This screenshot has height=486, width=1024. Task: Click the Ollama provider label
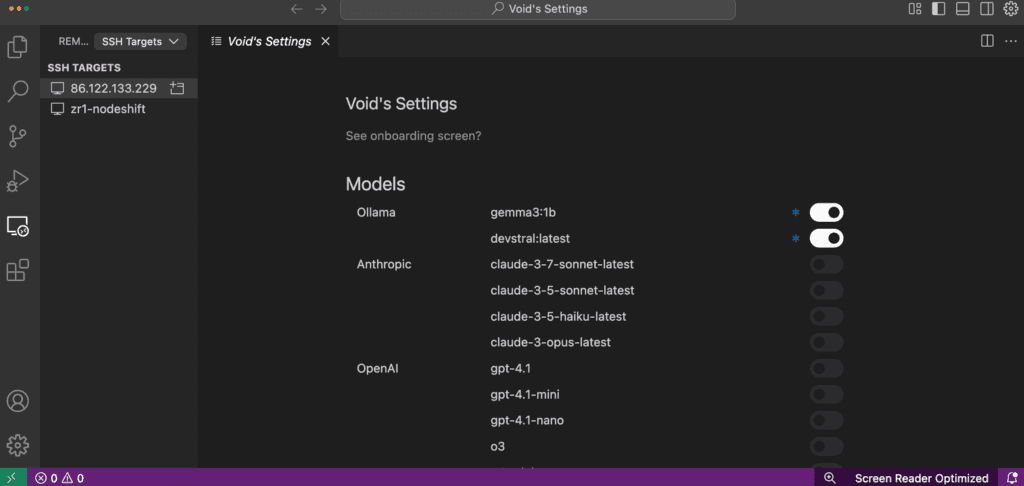point(376,212)
